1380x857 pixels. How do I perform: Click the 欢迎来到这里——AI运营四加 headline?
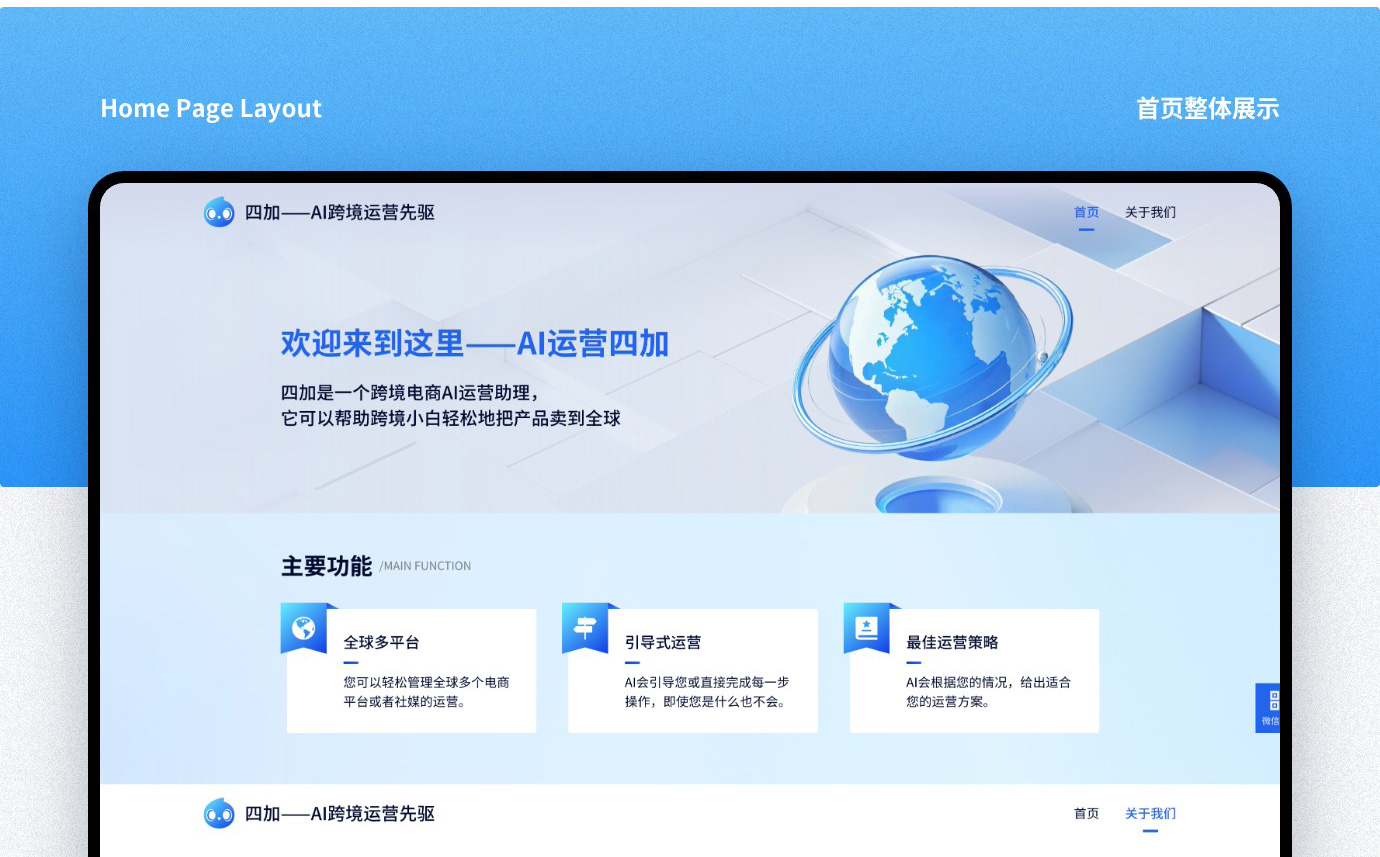point(474,344)
